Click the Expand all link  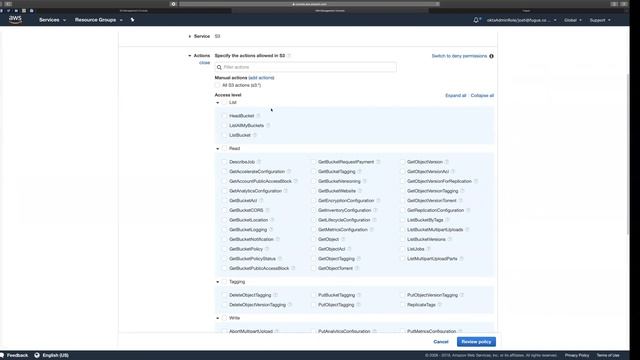tap(456, 96)
